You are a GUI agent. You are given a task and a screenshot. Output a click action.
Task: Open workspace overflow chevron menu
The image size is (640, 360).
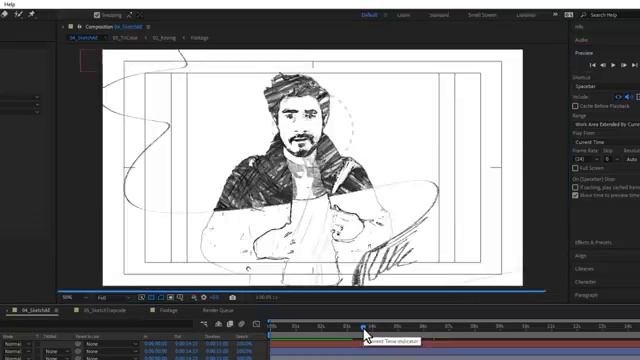click(555, 15)
